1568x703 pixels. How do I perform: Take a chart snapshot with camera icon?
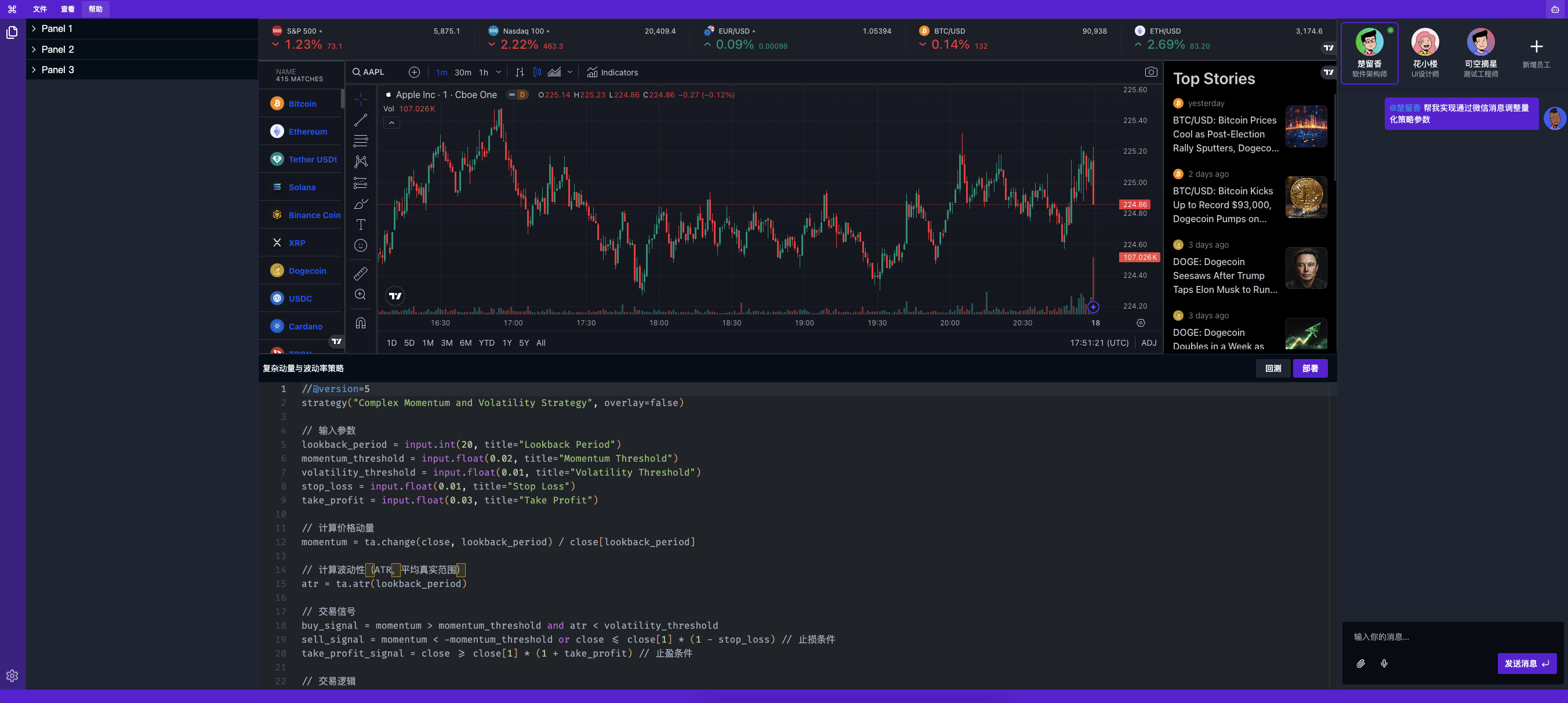1150,73
